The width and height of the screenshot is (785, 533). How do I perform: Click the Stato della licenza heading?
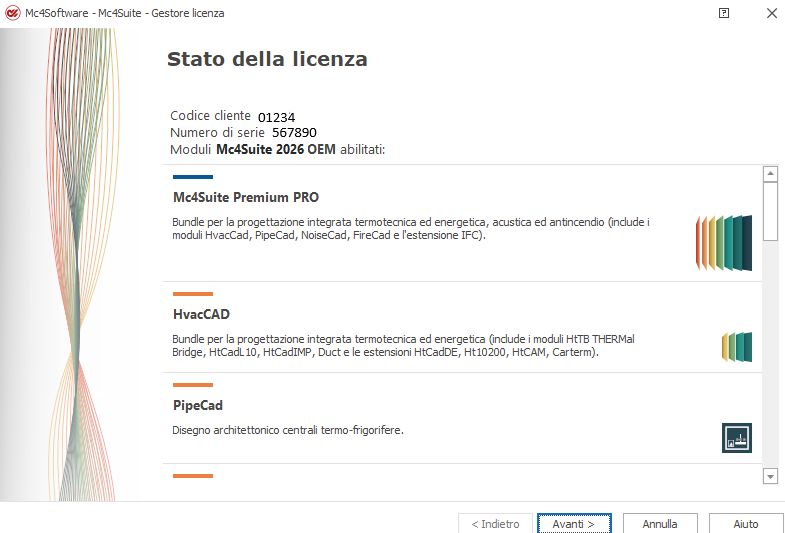pyautogui.click(x=267, y=59)
